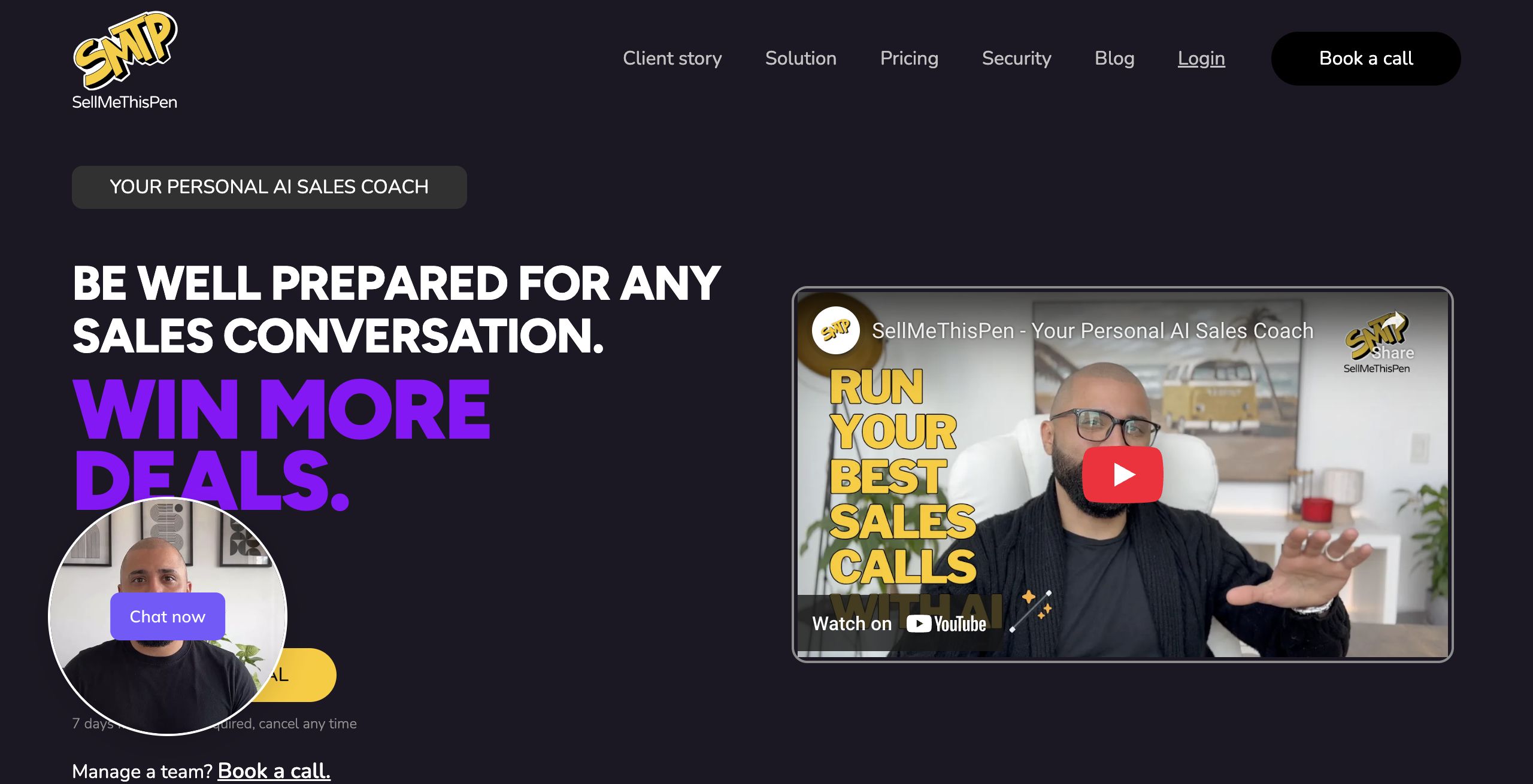The image size is (1533, 784).
Task: Click Watch on YouTube text in the video
Action: [x=899, y=624]
